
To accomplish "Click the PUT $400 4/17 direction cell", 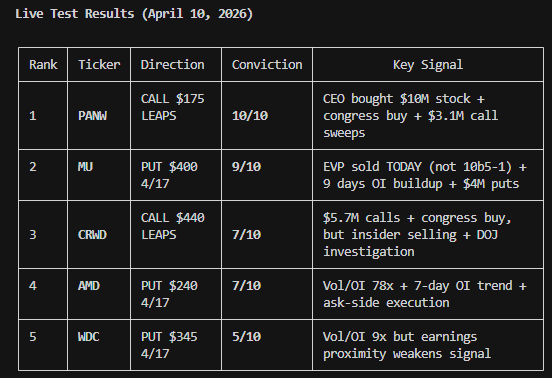I will pos(176,175).
